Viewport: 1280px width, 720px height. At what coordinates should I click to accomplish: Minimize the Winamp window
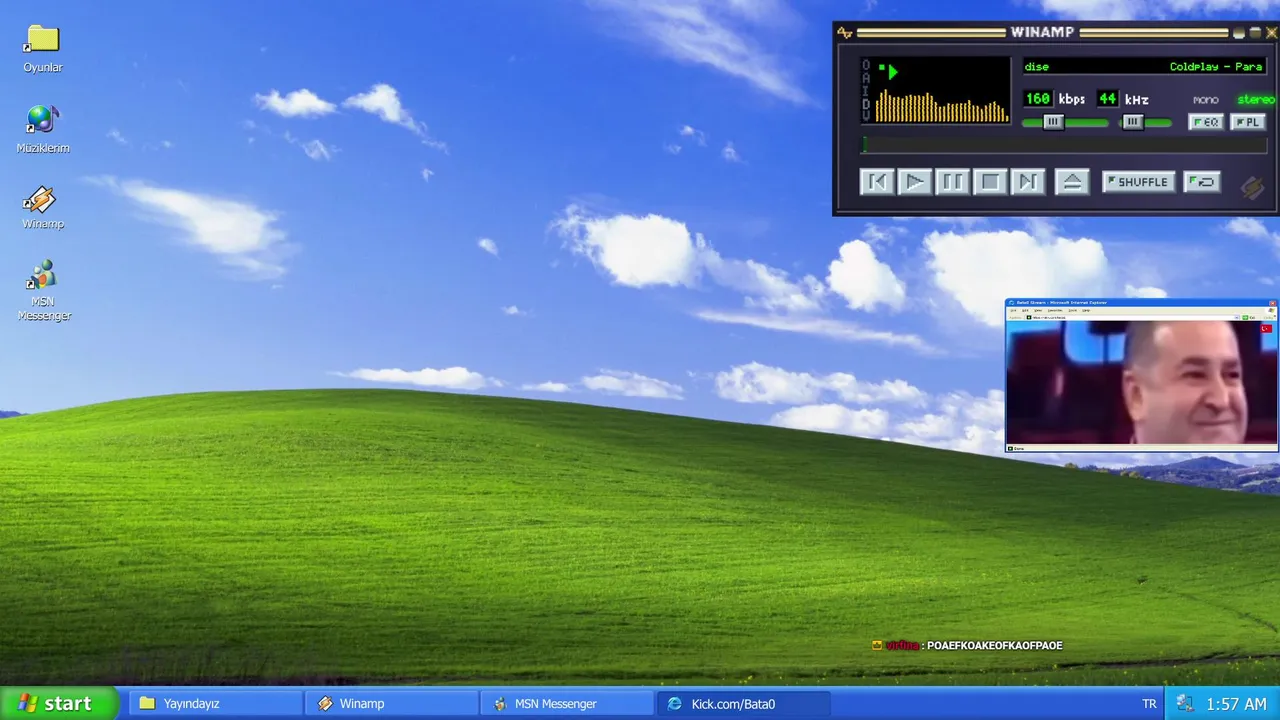coord(1239,33)
